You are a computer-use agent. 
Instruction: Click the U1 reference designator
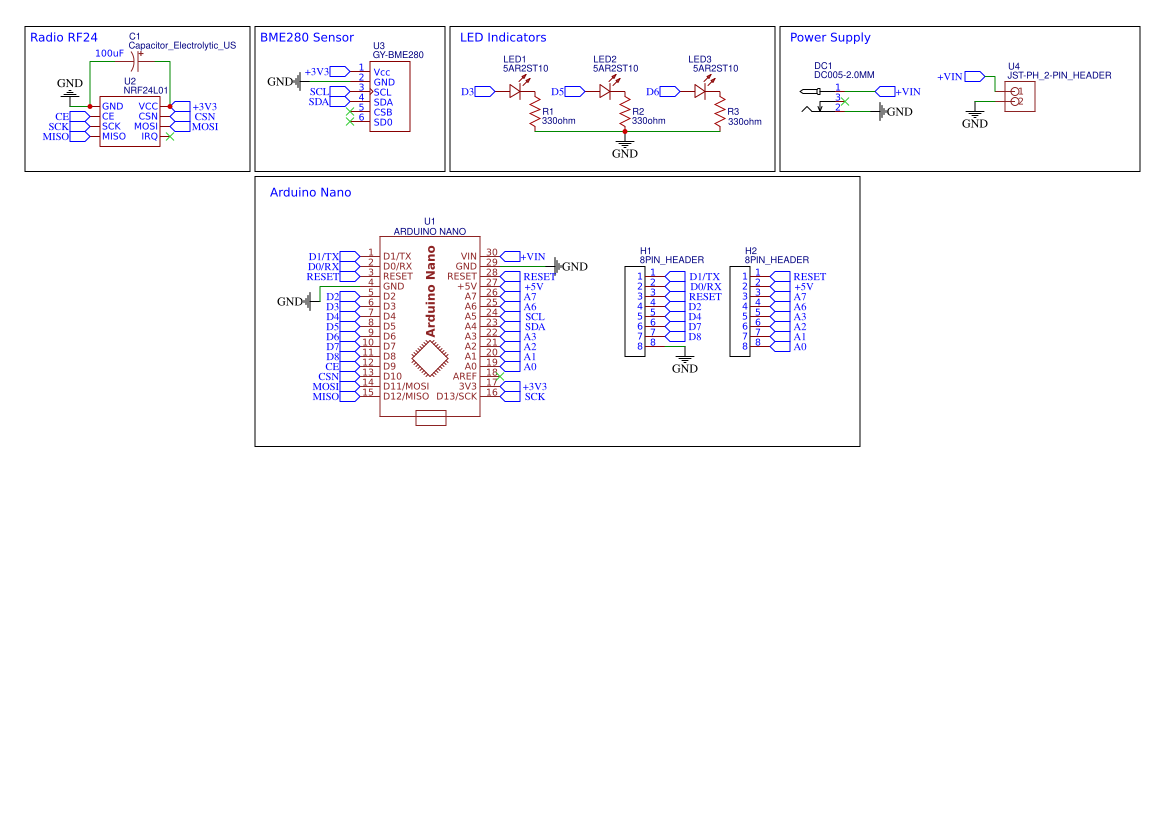[x=429, y=222]
